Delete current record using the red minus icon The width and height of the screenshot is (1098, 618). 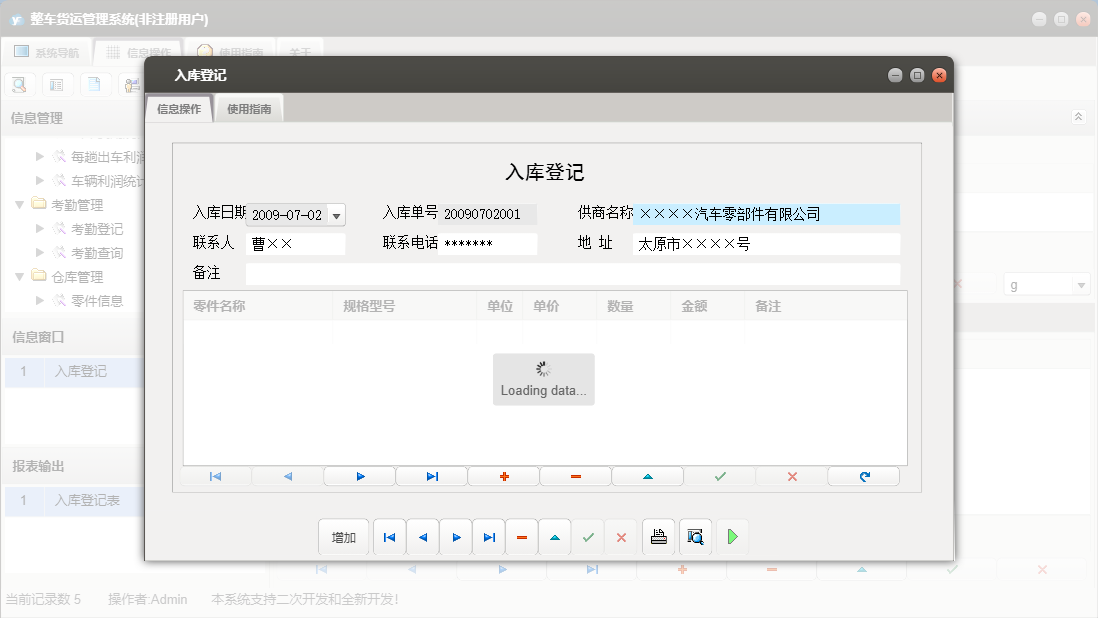[575, 476]
